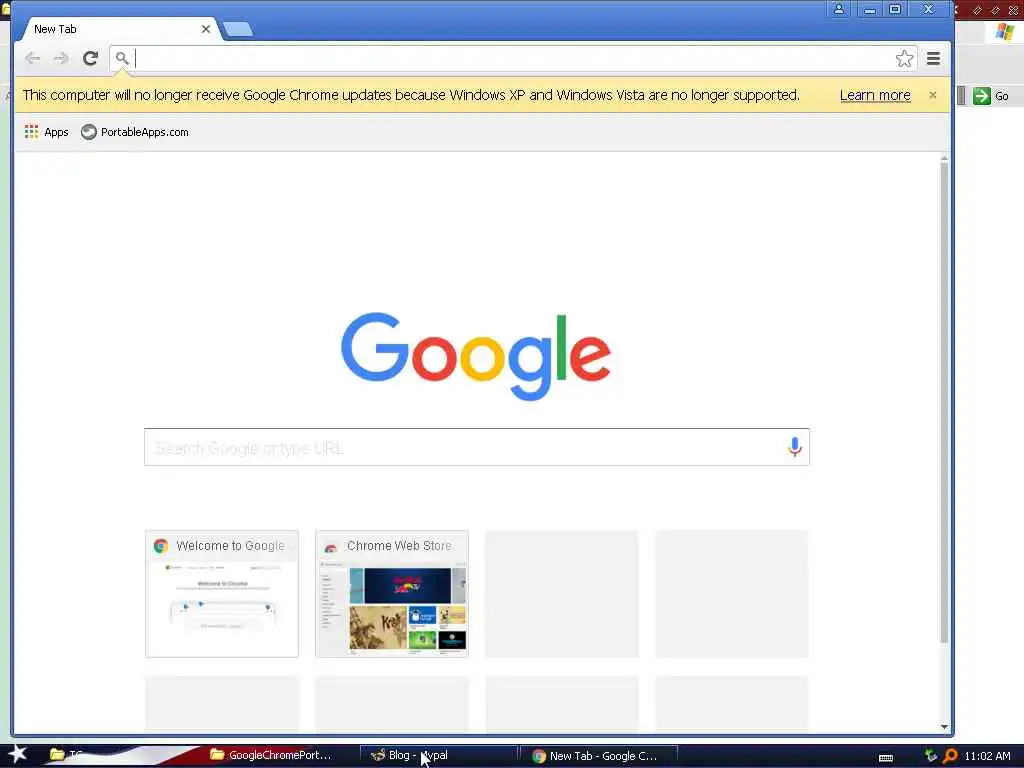Click the vertical scrollbar in the page

click(944, 403)
